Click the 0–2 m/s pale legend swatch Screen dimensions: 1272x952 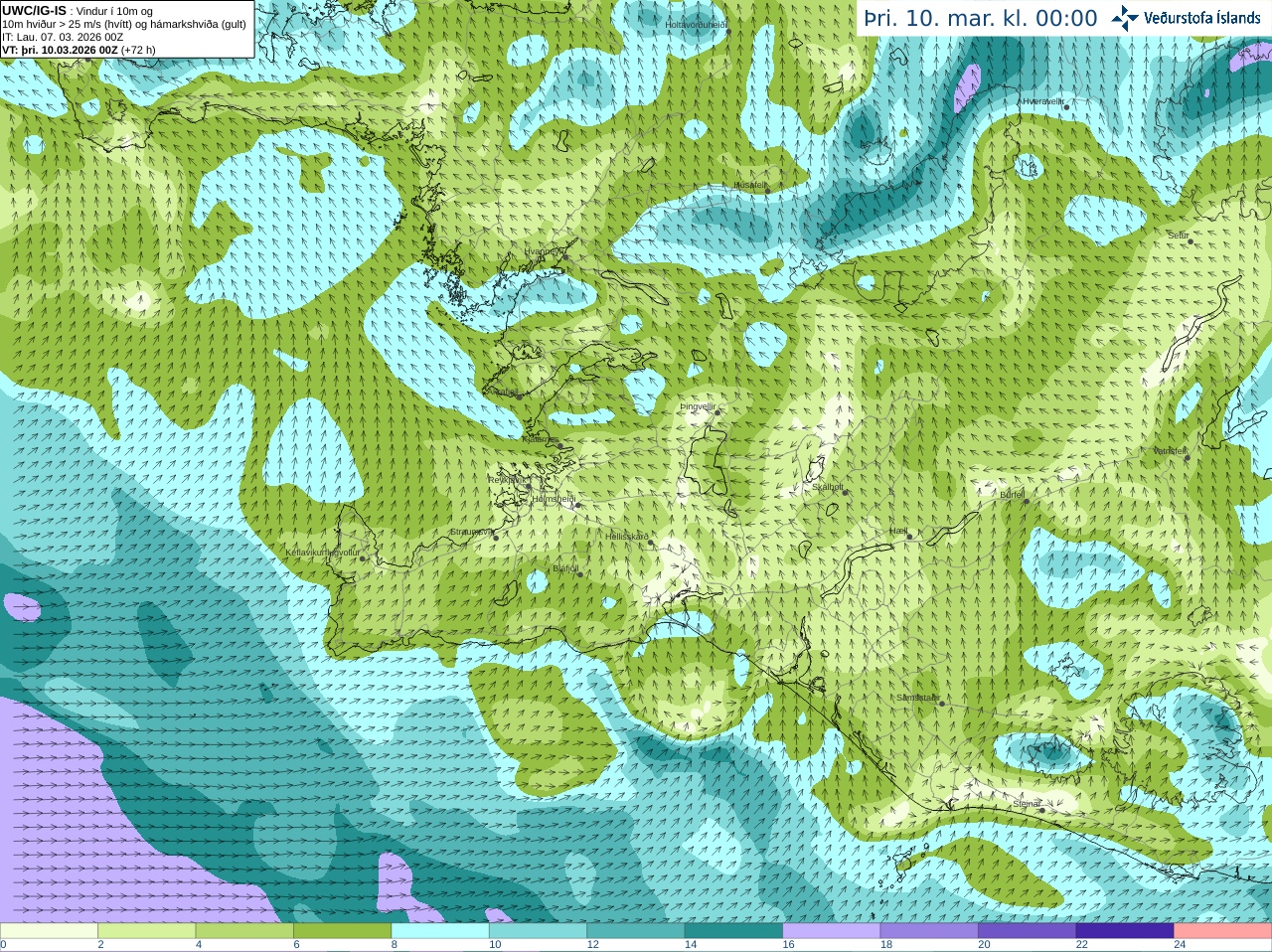pos(49,931)
